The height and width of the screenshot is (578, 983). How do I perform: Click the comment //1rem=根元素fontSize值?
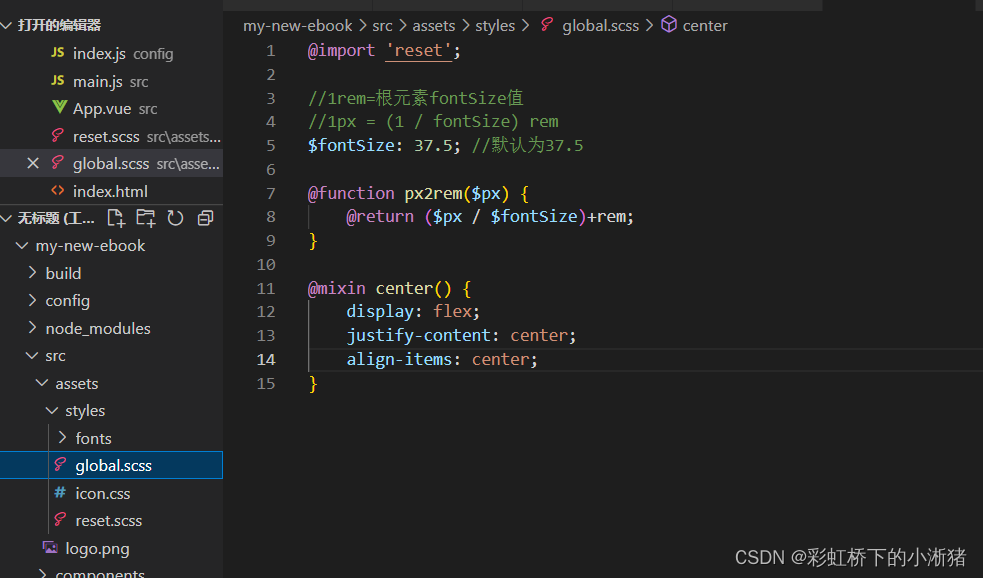[416, 98]
